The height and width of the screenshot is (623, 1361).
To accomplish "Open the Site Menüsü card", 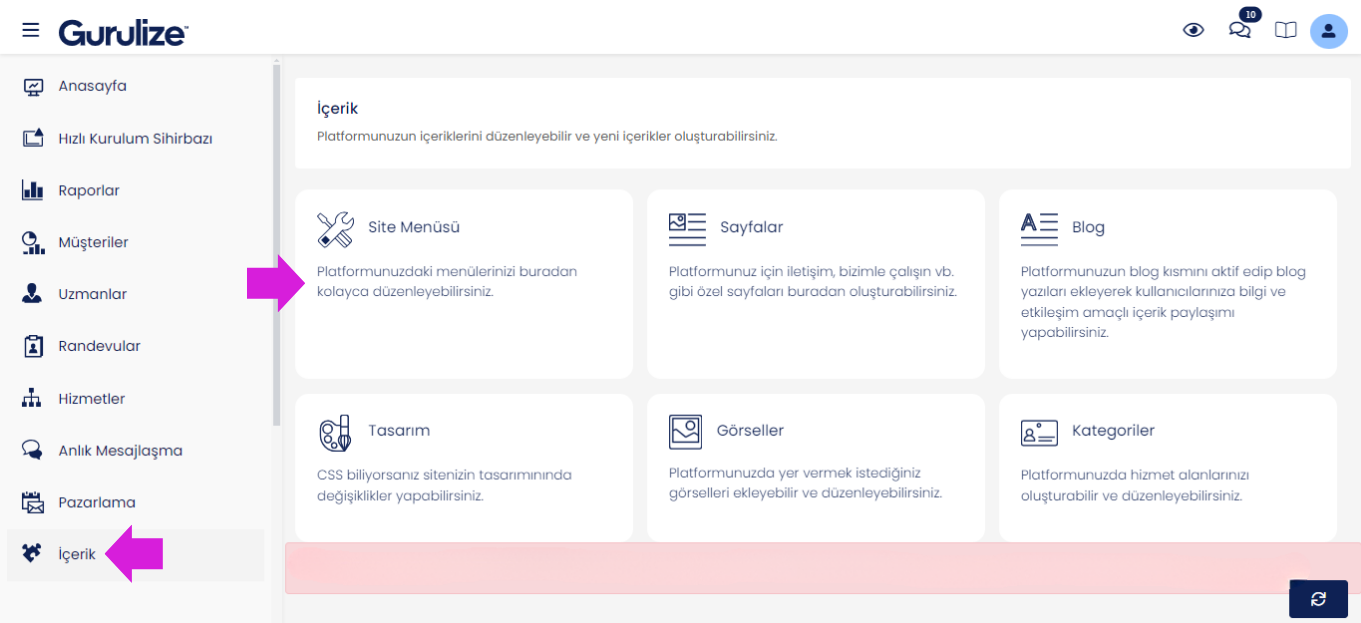I will (464, 284).
